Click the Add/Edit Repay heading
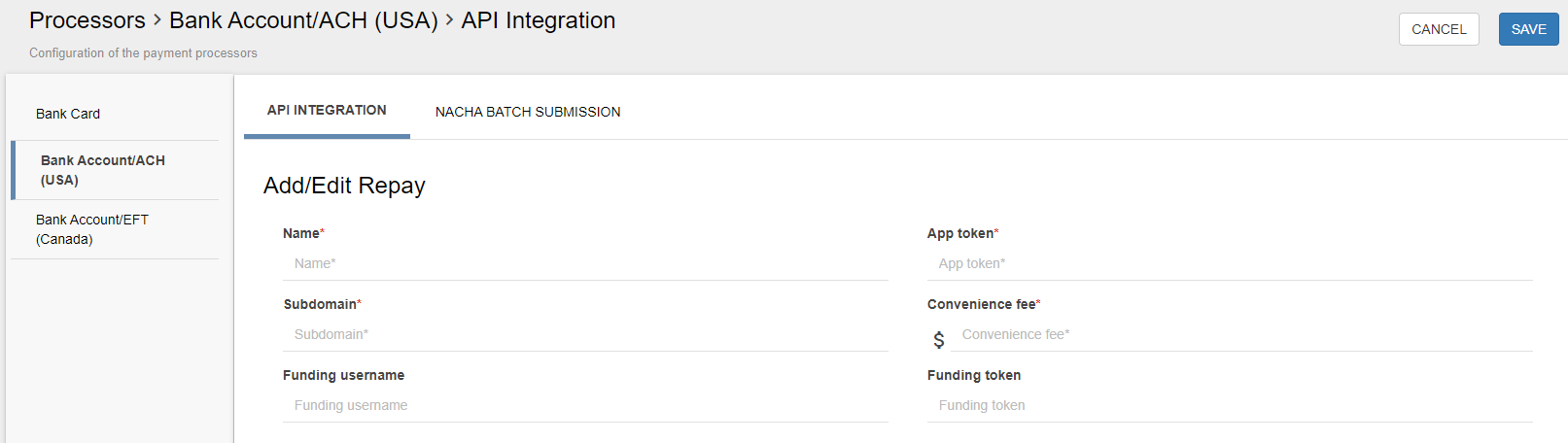This screenshot has height=443, width=1568. click(x=344, y=186)
